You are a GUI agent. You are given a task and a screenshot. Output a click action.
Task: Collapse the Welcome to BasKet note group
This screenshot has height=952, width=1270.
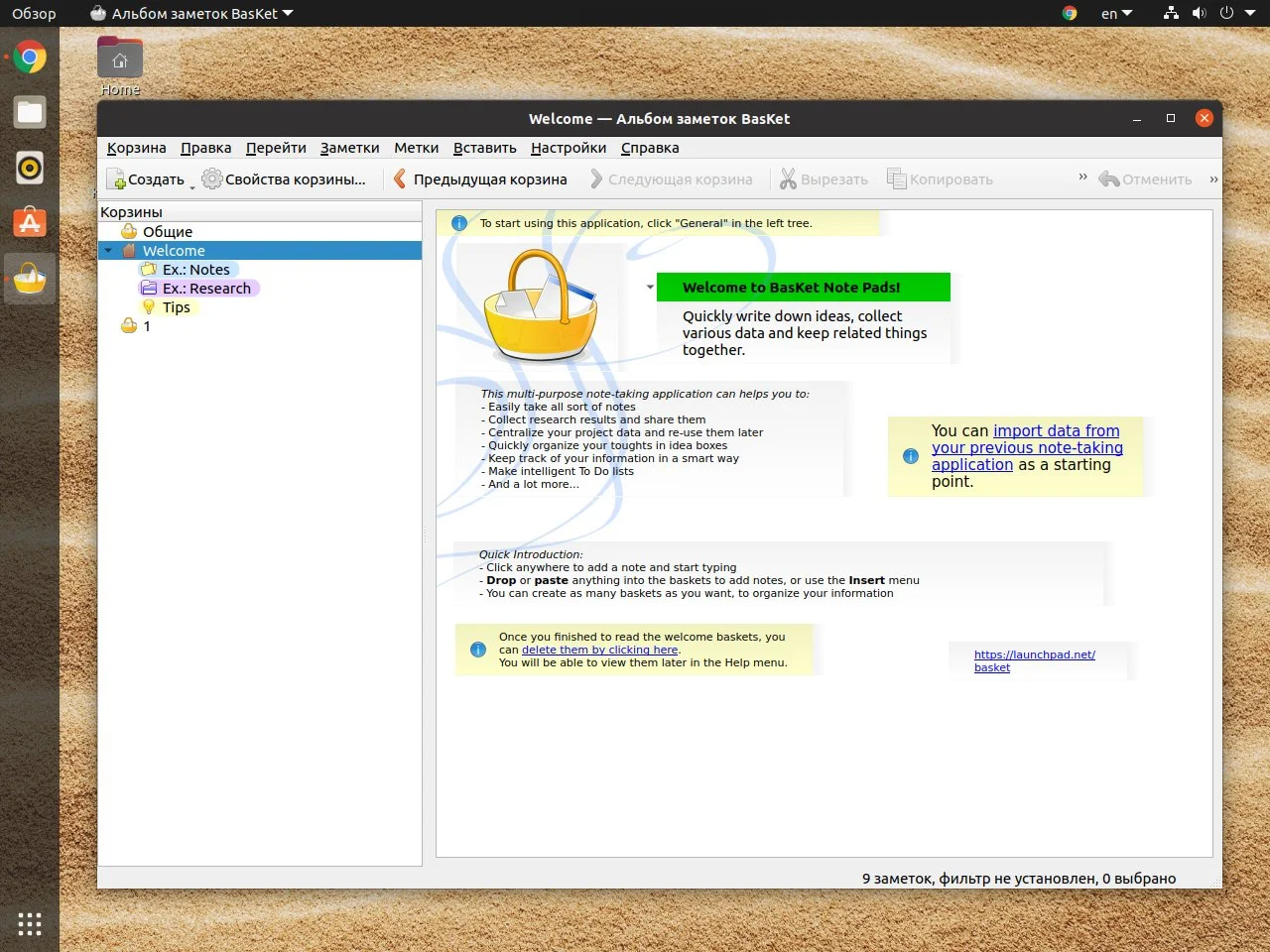[650, 288]
